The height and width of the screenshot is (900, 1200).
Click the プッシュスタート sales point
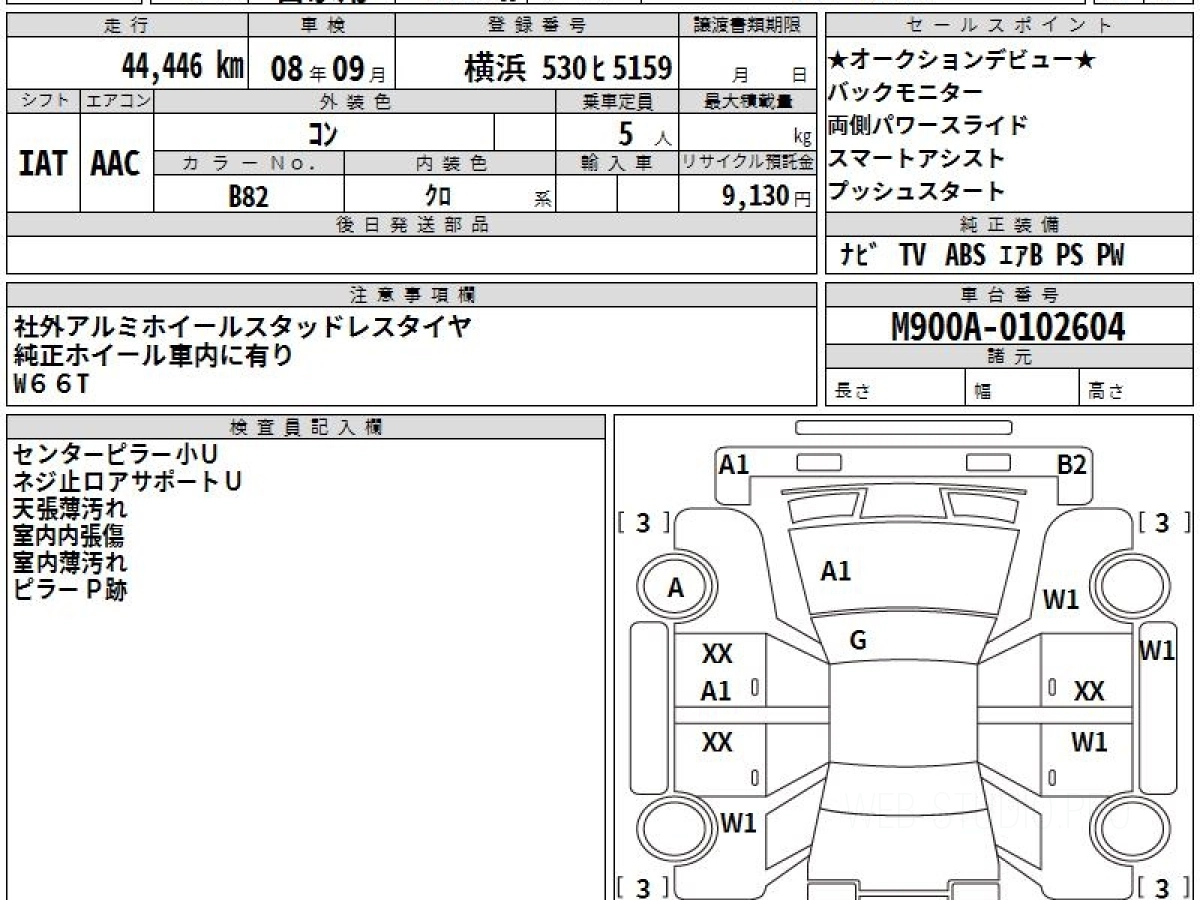click(x=917, y=191)
